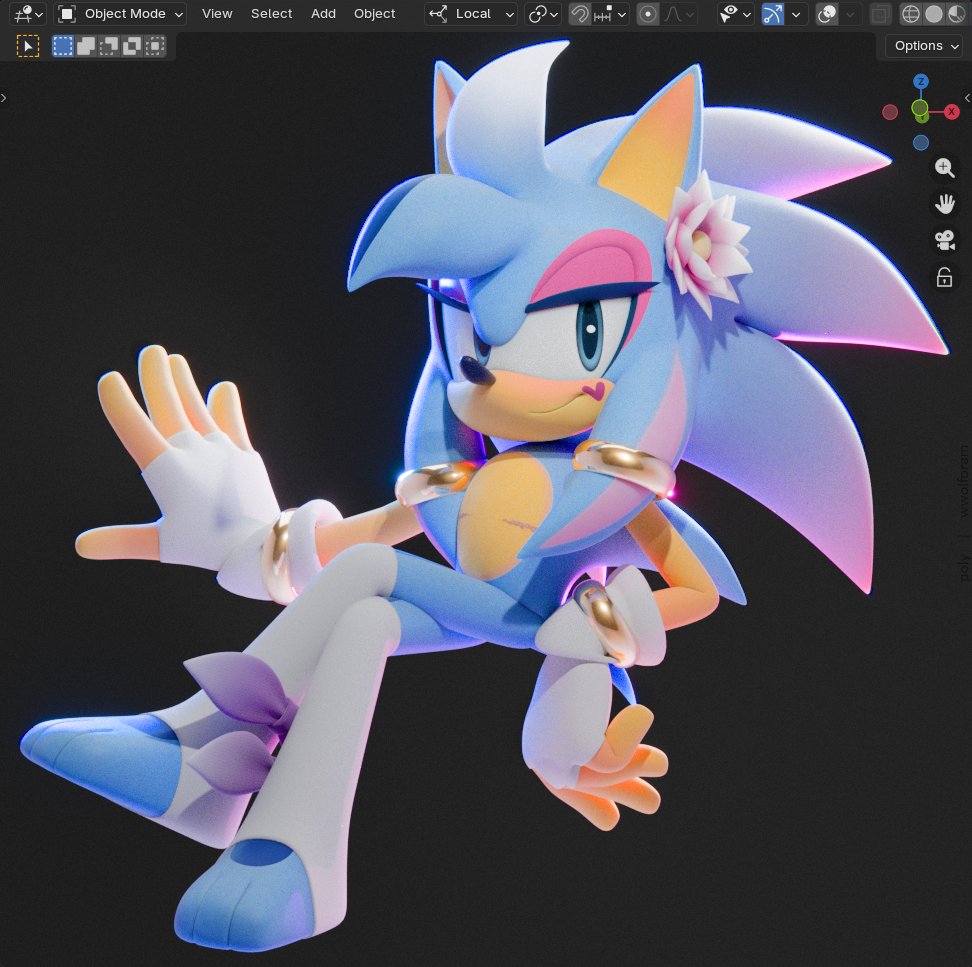Click the X axis on navigation gizmo
Viewport: 972px width, 967px height.
(952, 112)
